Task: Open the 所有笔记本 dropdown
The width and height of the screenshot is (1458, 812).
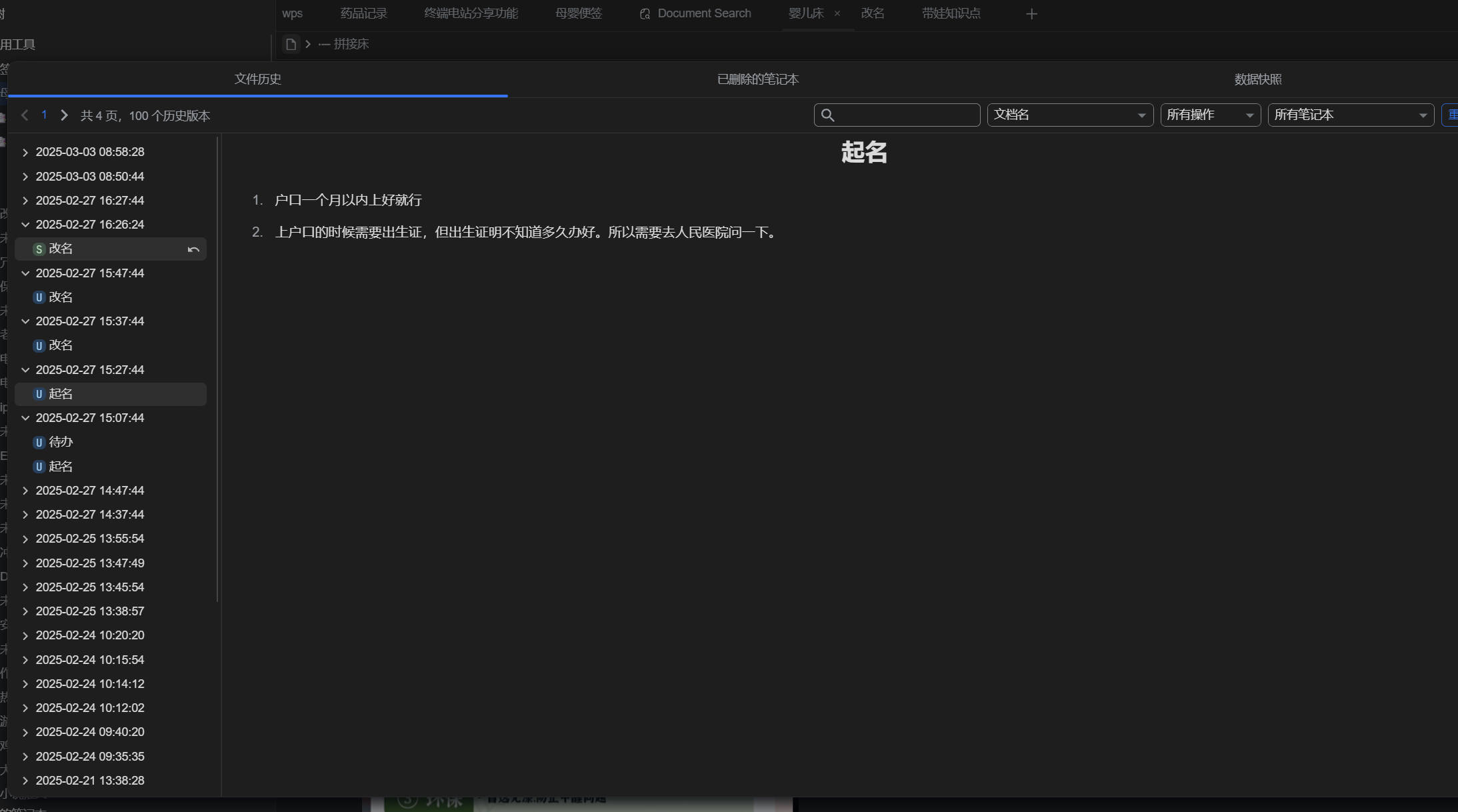Action: (x=1350, y=115)
